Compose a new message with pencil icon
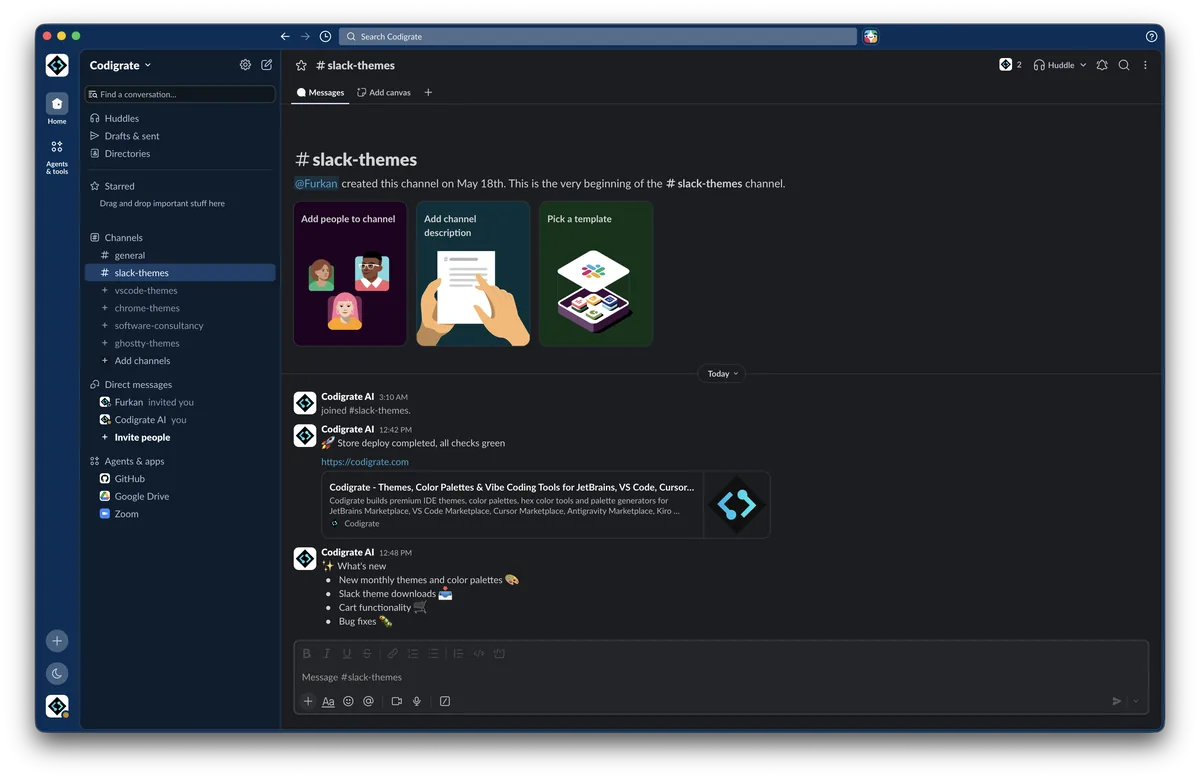 pyautogui.click(x=267, y=65)
